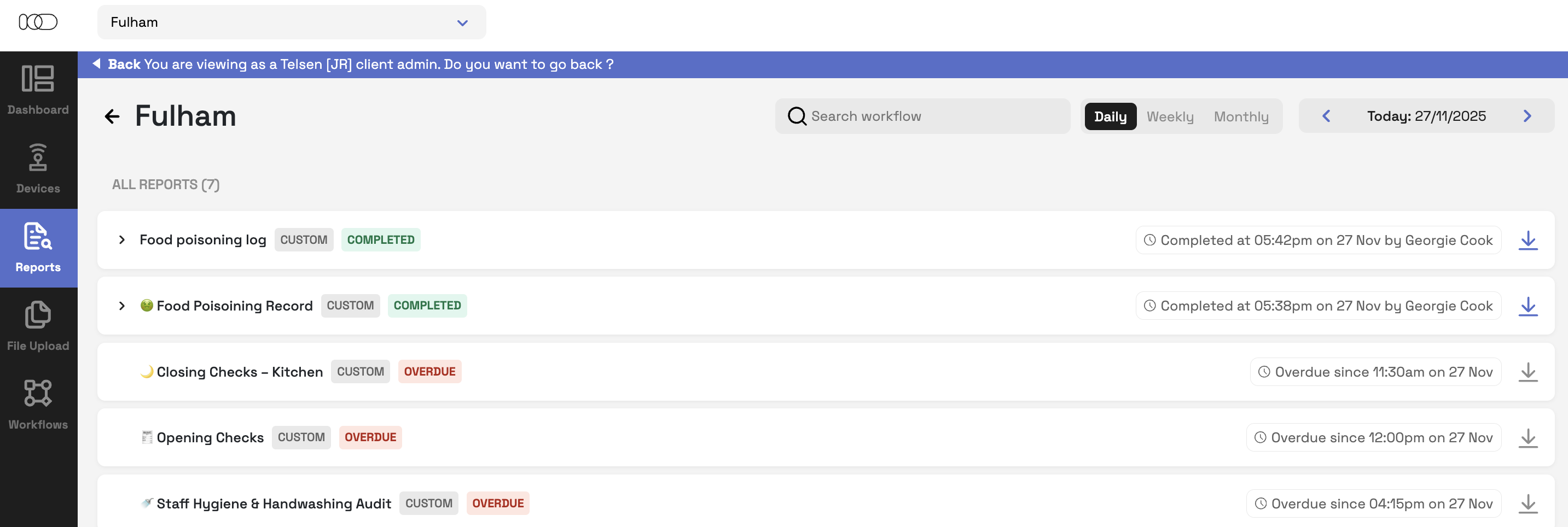This screenshot has height=527, width=1568.
Task: Expand the Food poisoning log row
Action: click(122, 240)
